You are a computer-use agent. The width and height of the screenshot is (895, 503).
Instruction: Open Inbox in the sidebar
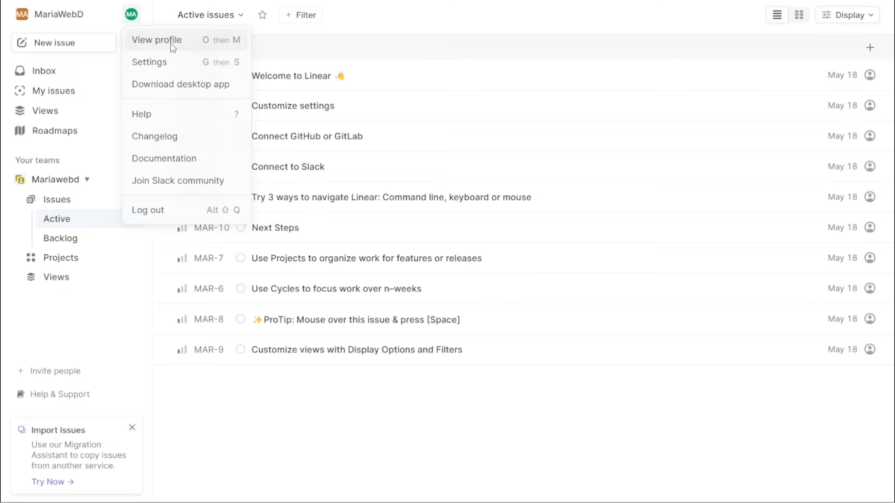tap(44, 71)
